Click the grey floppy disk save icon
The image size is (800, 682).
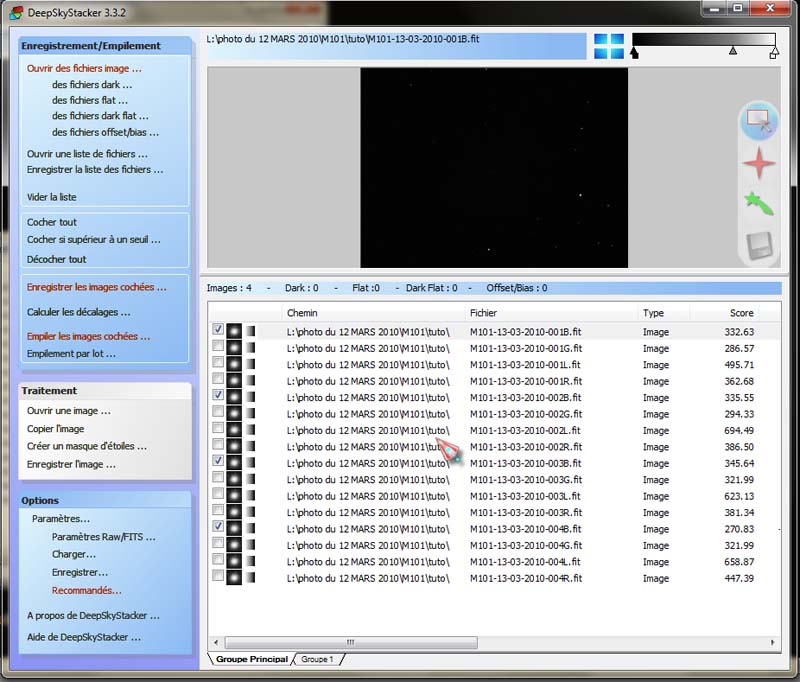click(759, 245)
